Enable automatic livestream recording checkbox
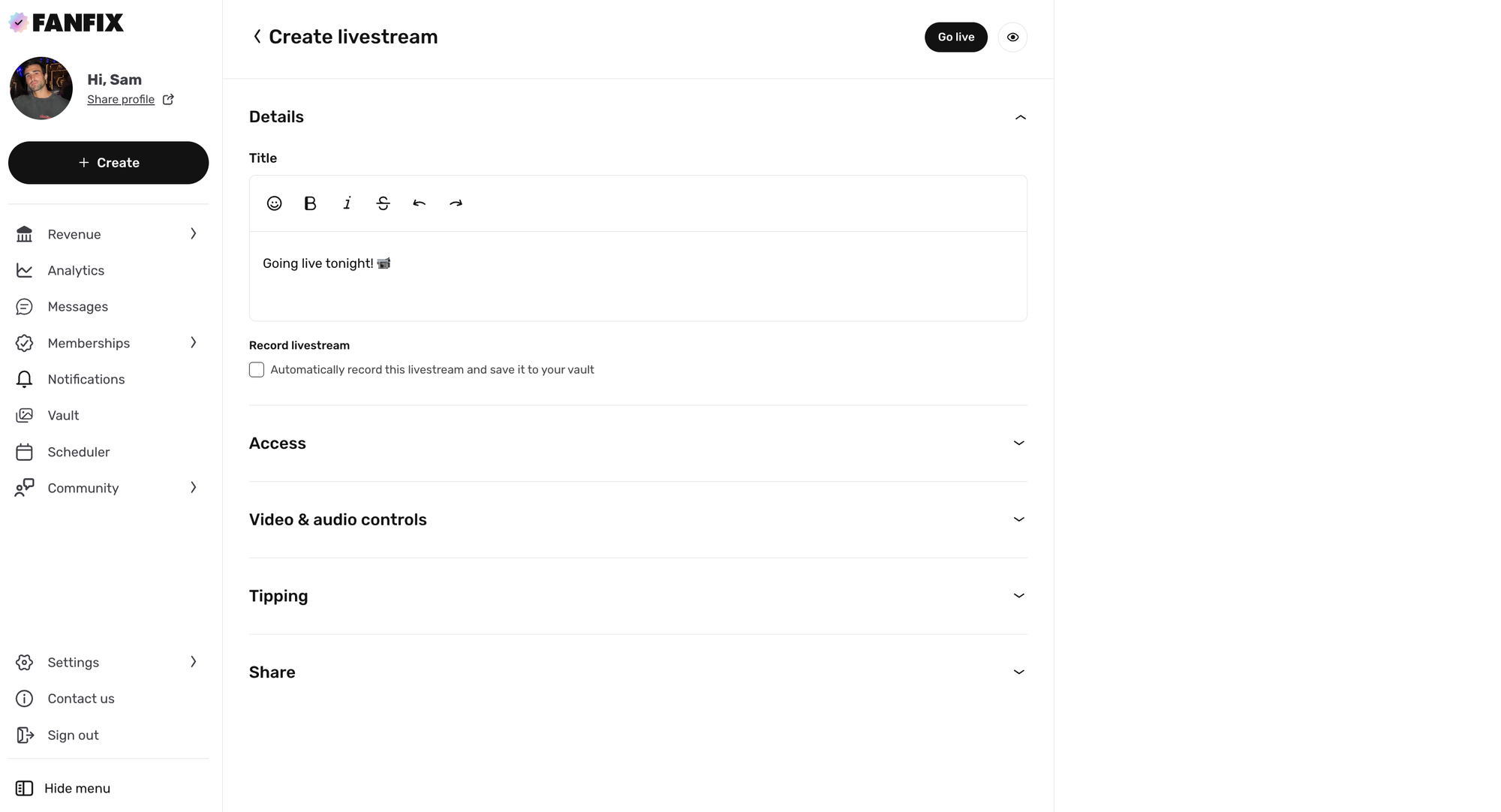Viewport: 1501px width, 812px height. 257,370
